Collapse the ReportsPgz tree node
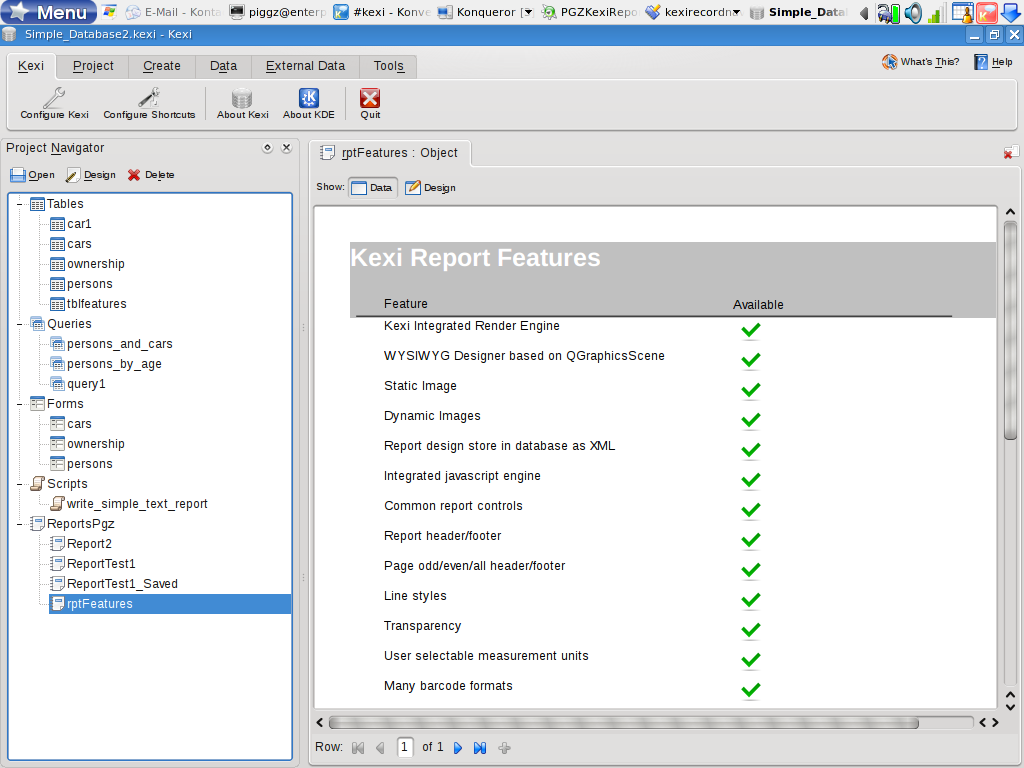Image resolution: width=1024 pixels, height=768 pixels. [20, 524]
